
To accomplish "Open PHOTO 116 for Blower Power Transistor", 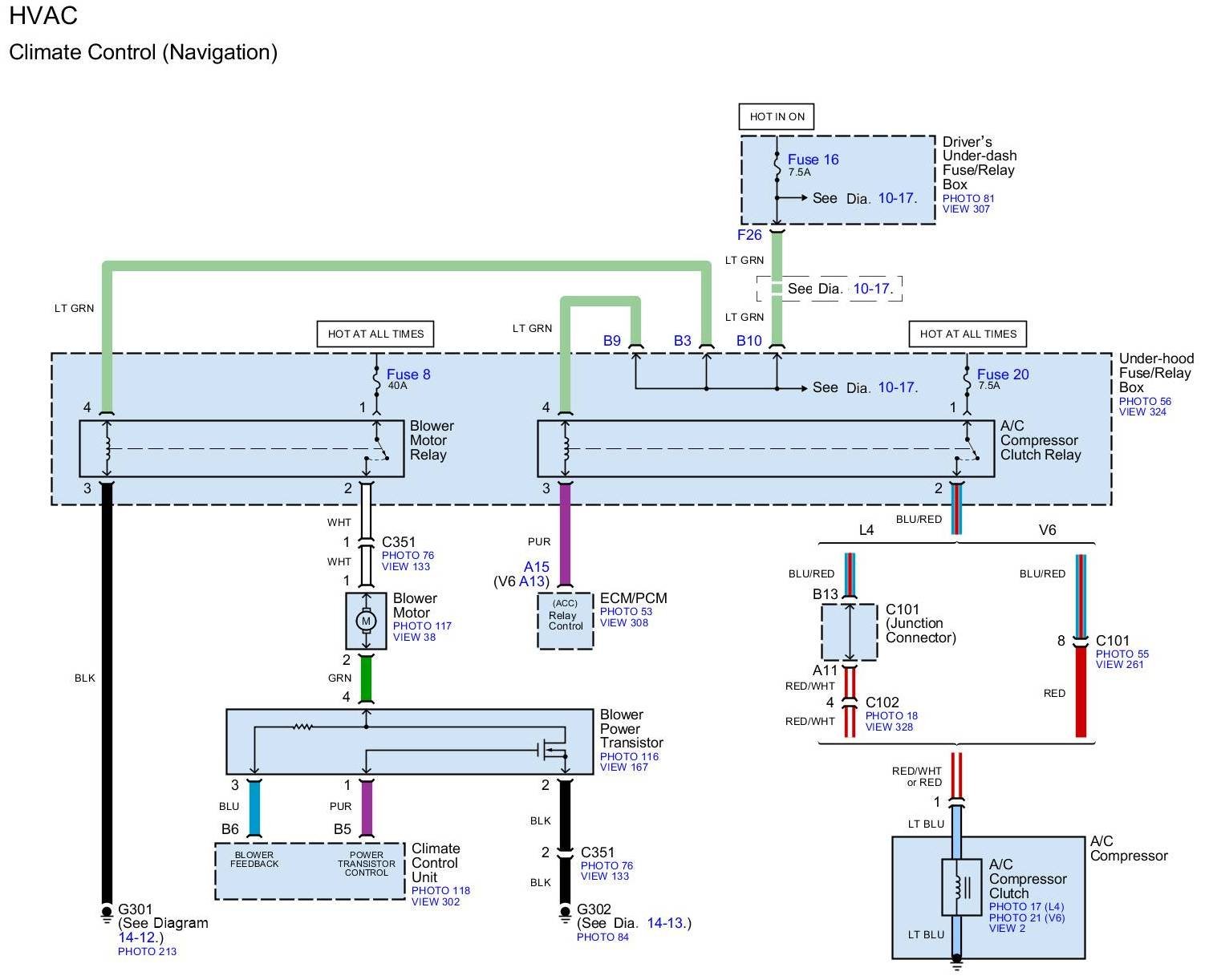I will click(629, 756).
